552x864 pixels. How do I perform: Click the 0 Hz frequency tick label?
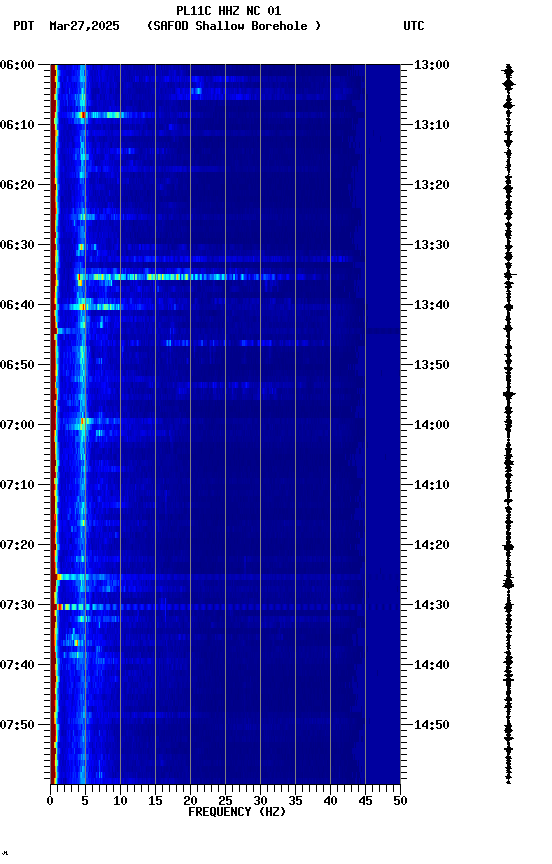pyautogui.click(x=50, y=801)
